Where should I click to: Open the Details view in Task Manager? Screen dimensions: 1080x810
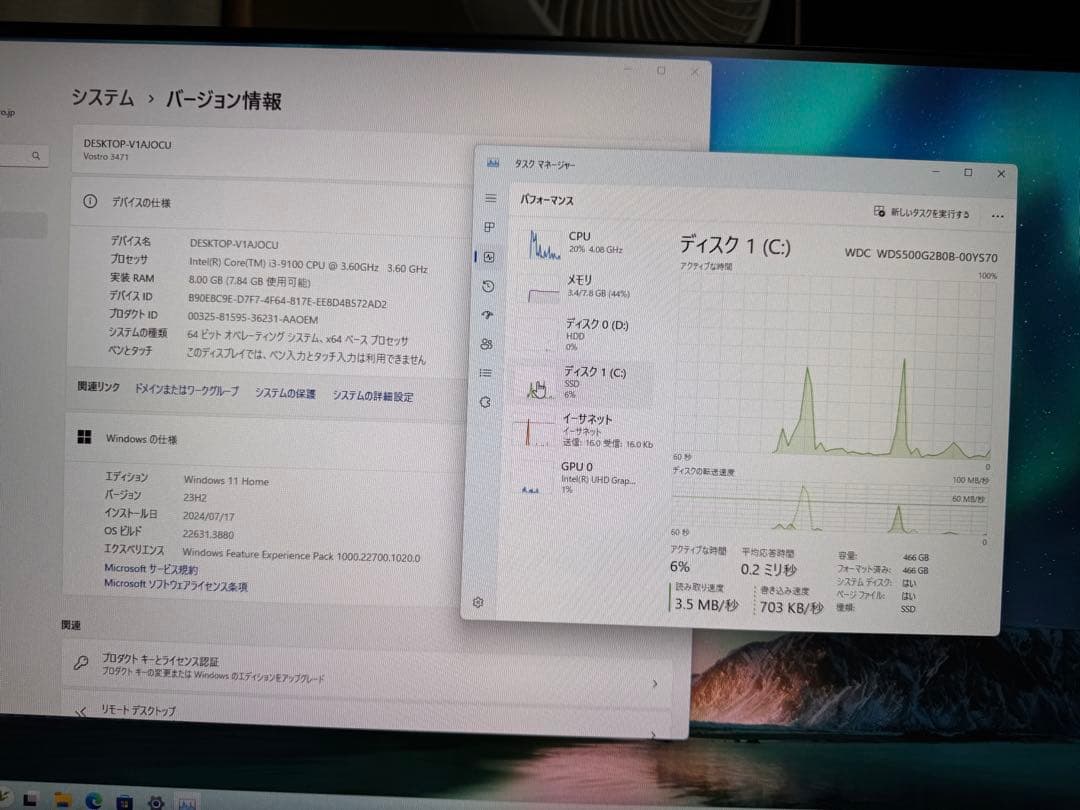[x=487, y=372]
